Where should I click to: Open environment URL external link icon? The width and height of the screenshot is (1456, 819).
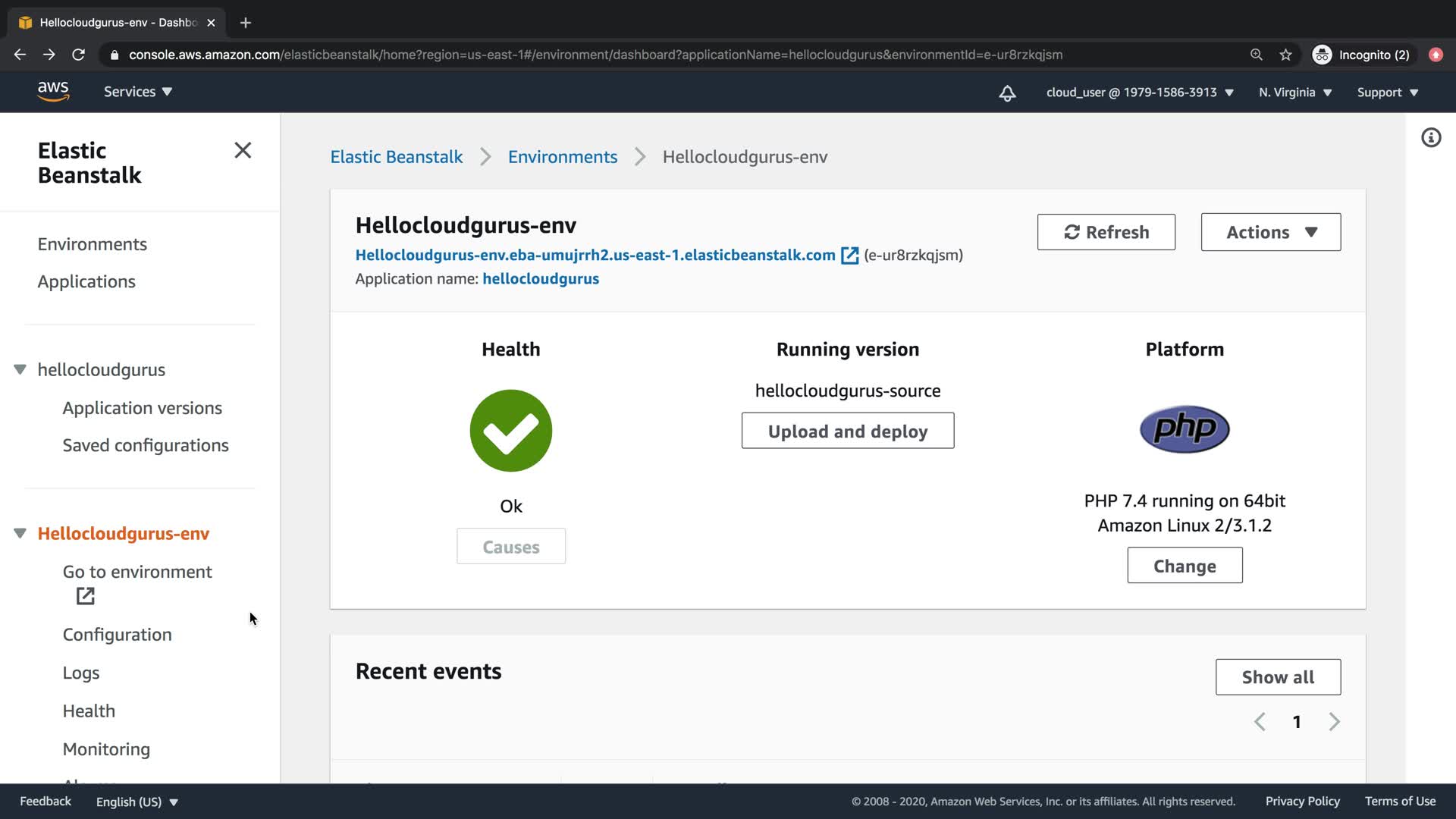click(849, 256)
